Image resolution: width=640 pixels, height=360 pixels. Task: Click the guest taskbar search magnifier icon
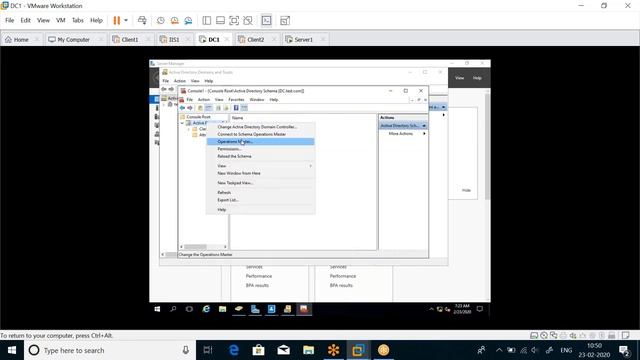173,309
